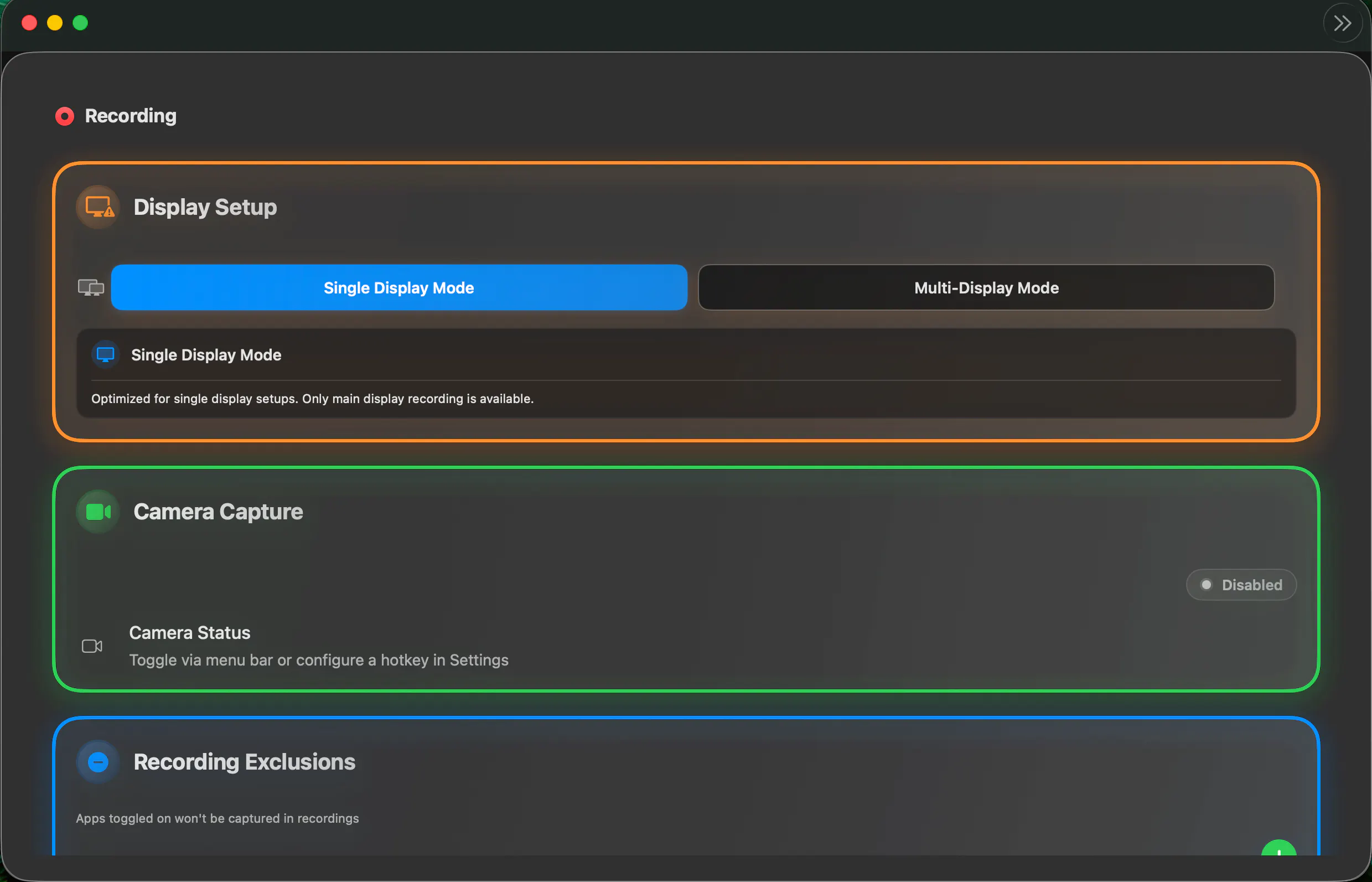Screen dimensions: 1372x882
Task: Click the camera outline icon by Camera Status
Action: coord(92,646)
